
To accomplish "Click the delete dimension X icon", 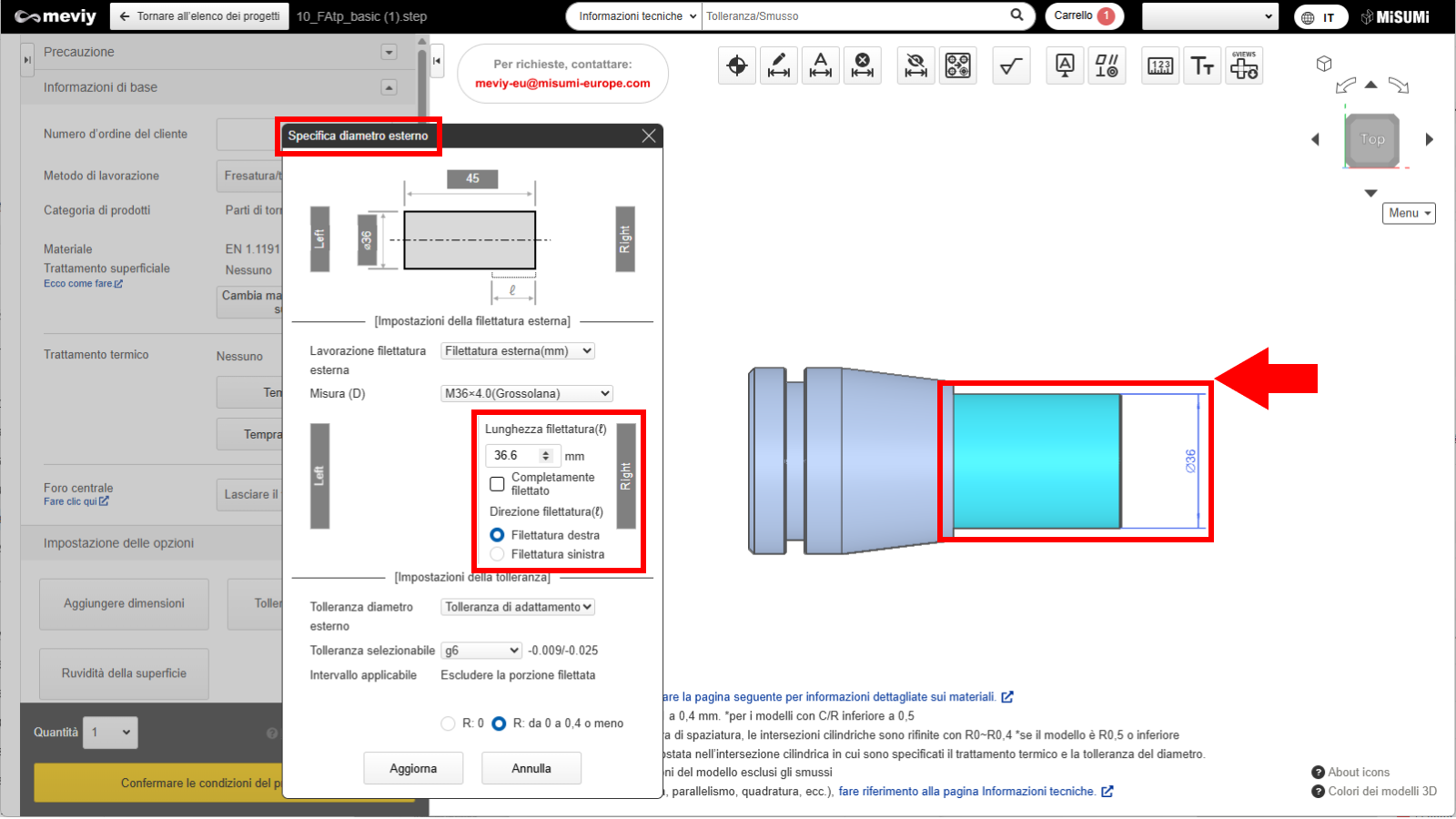I will coord(863,66).
